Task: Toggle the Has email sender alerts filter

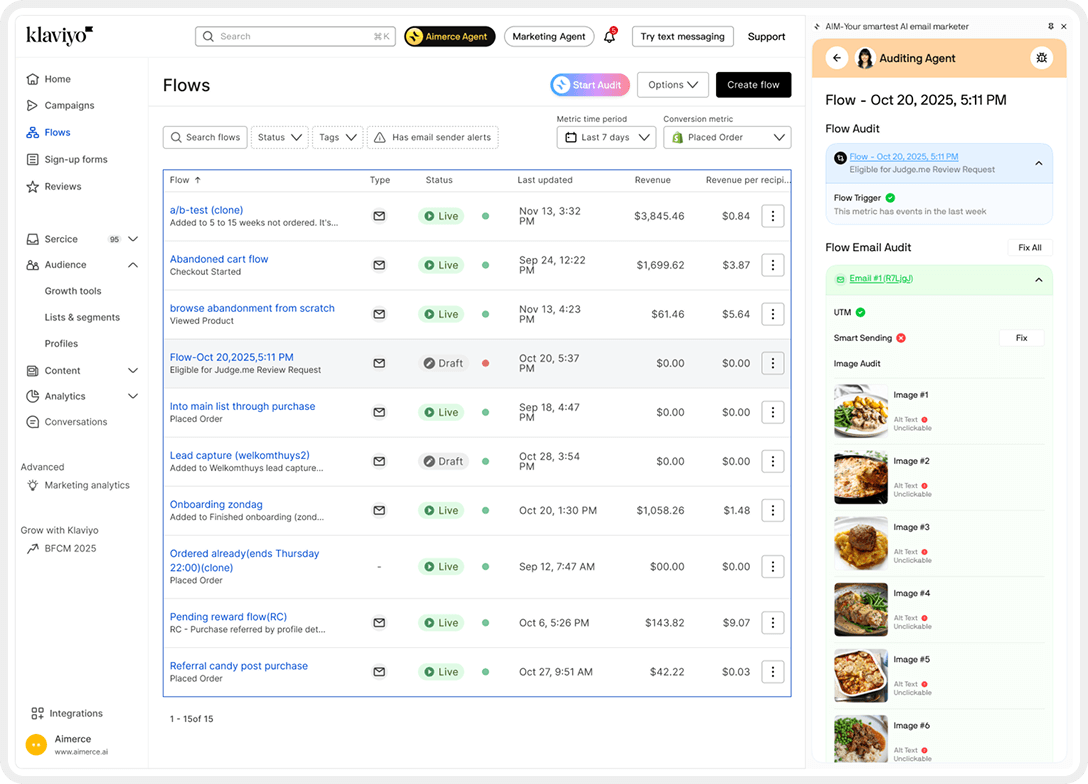Action: (x=432, y=137)
